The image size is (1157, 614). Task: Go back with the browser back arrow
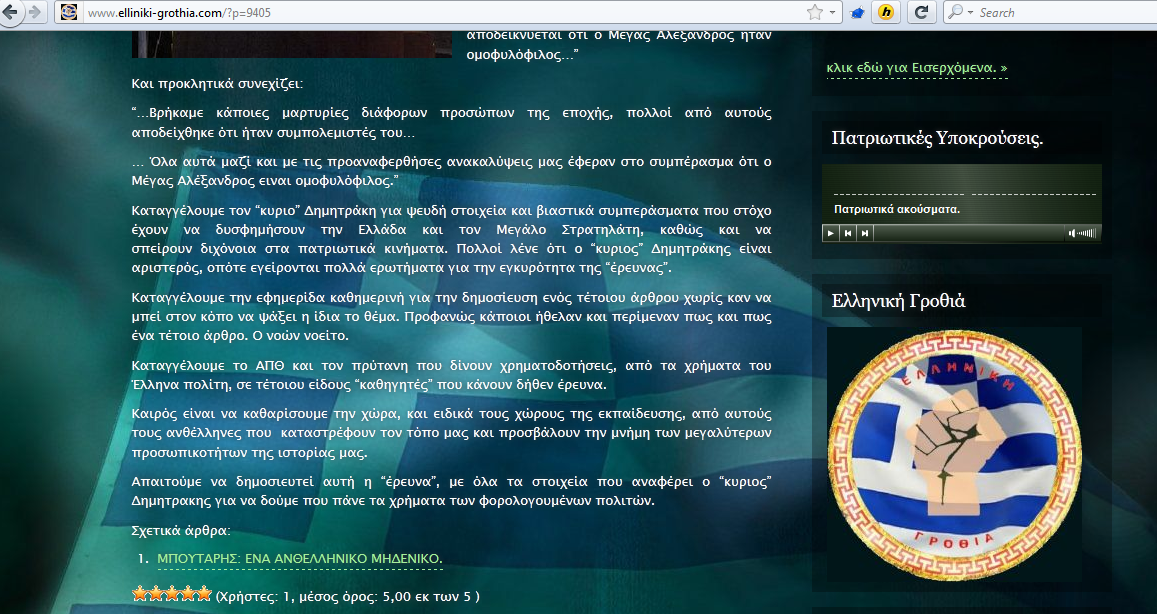(10, 12)
